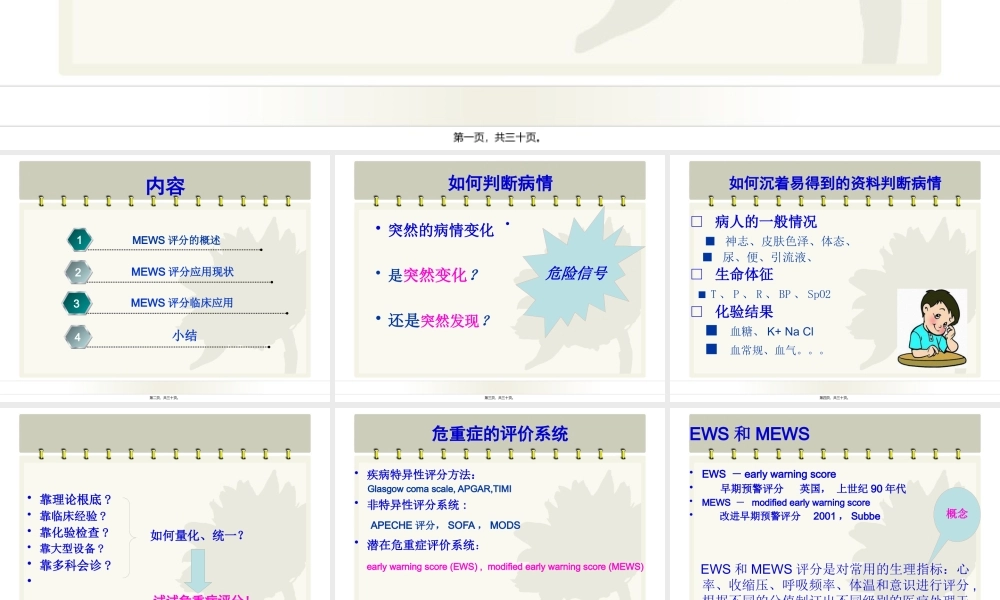Select the MEWS 评分临床应用 entry
This screenshot has width=1000, height=600.
click(x=182, y=303)
